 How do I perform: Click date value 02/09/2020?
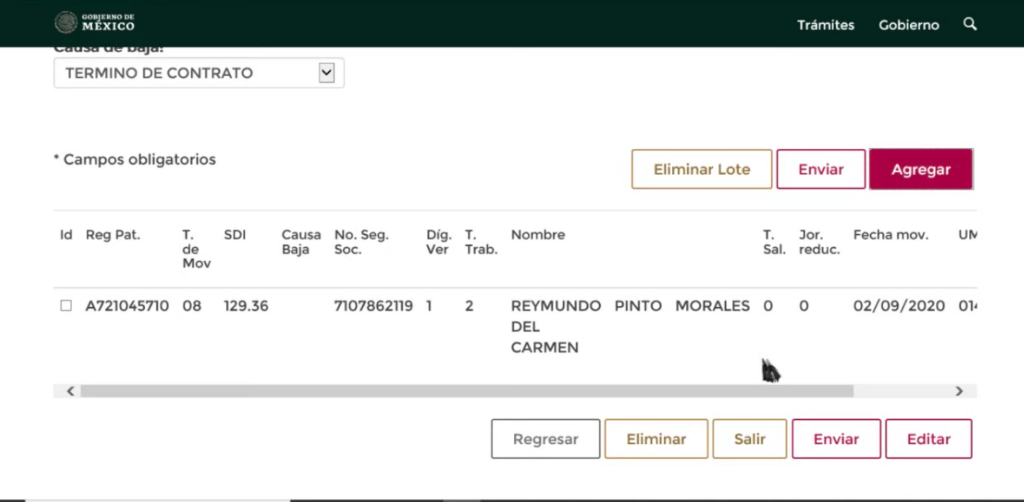point(899,306)
